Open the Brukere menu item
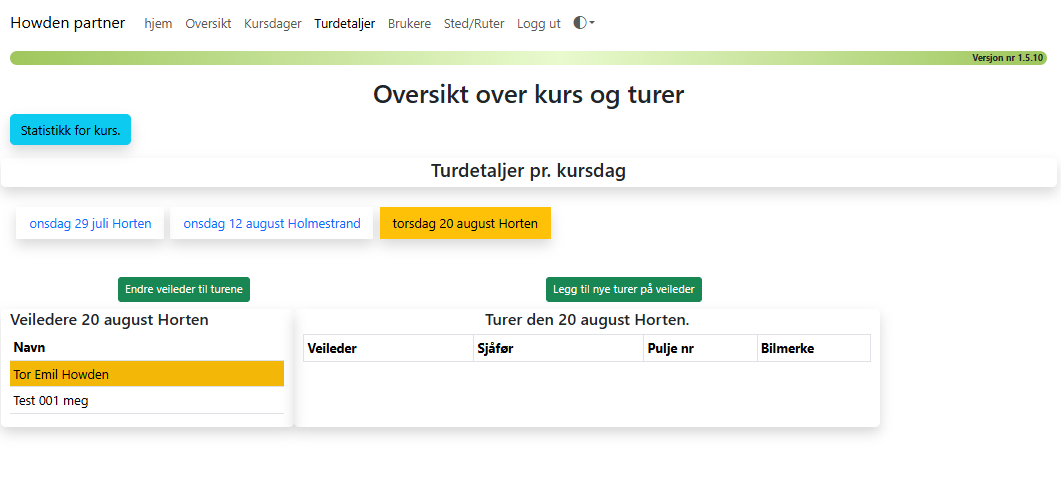Image resolution: width=1061 pixels, height=494 pixels. (409, 24)
